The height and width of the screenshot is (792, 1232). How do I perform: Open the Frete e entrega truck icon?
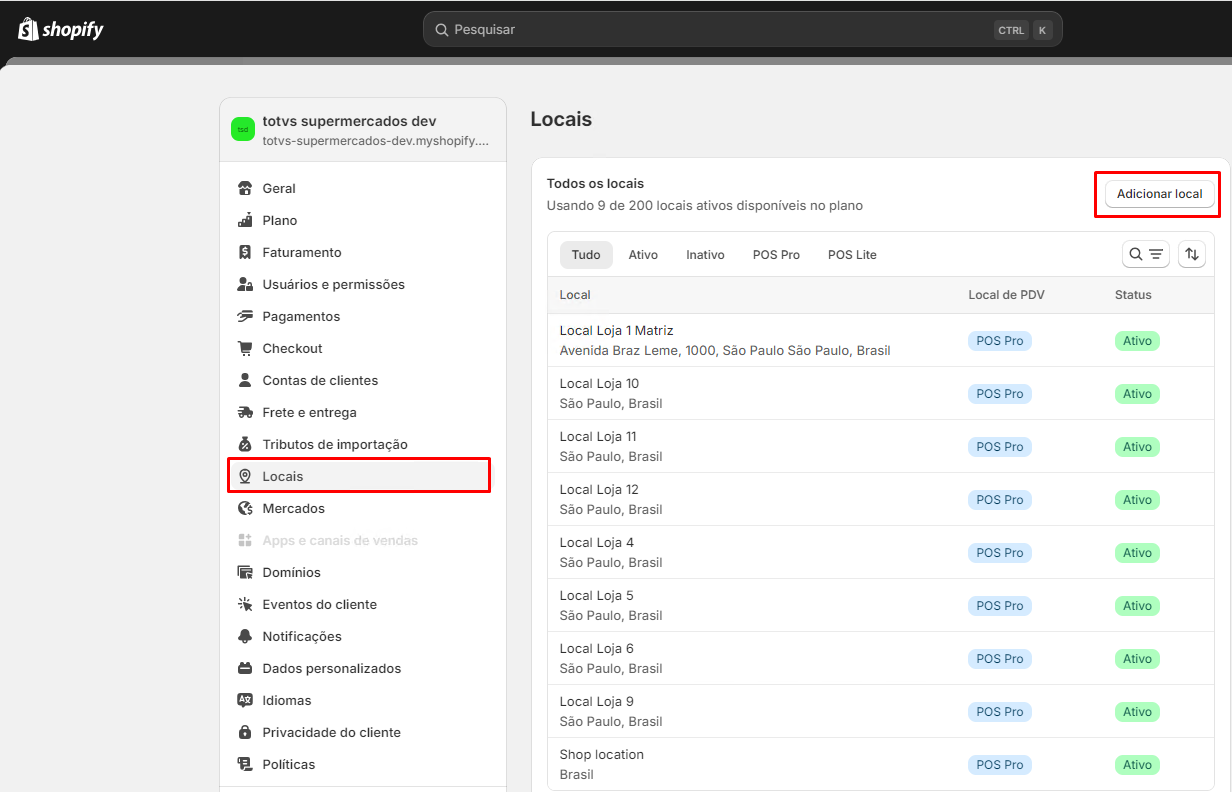tap(245, 412)
